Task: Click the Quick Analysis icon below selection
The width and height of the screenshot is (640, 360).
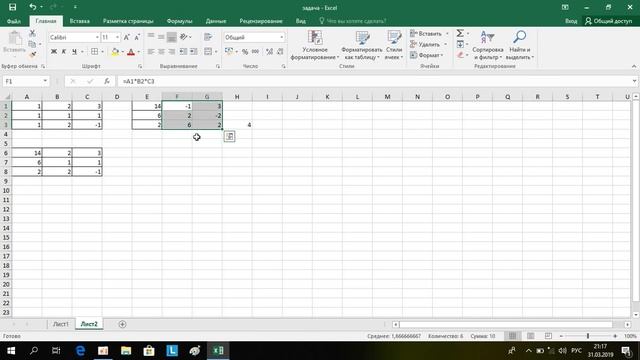Action: [229, 136]
